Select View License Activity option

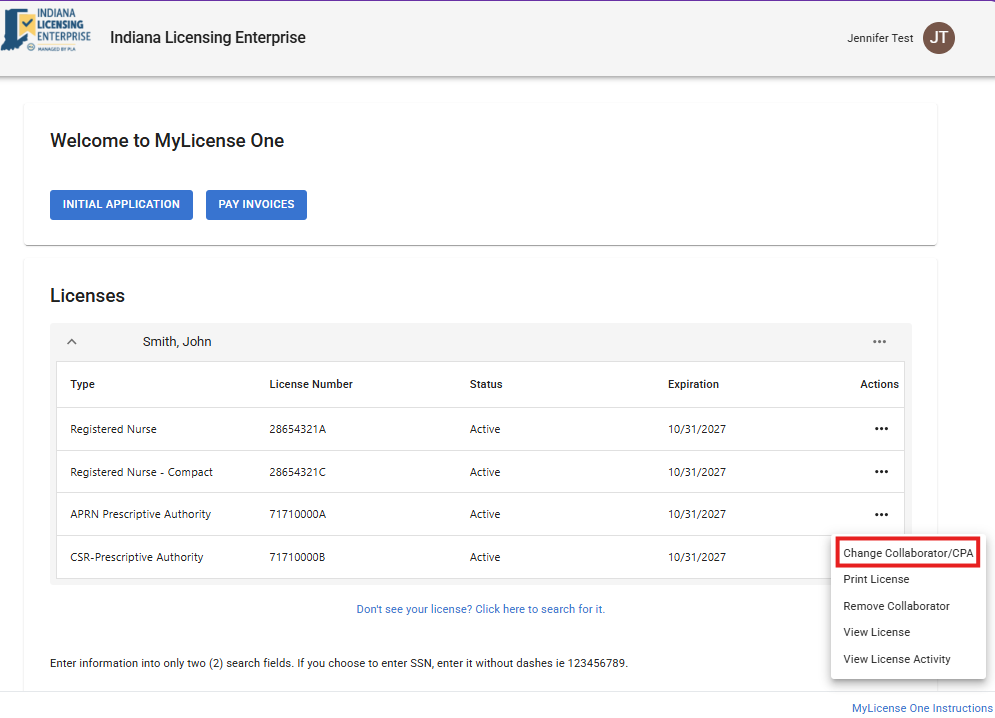[896, 659]
